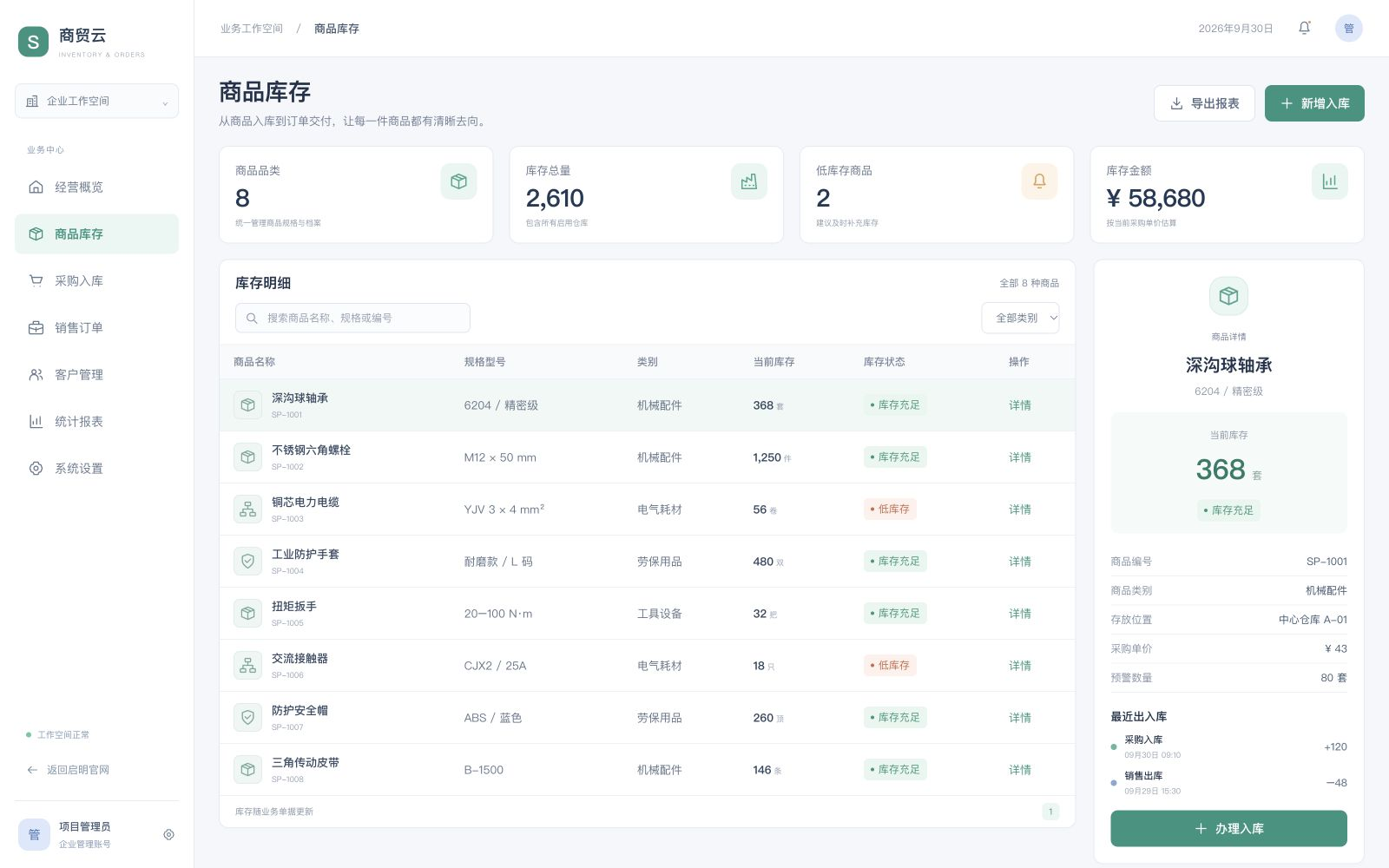Screen dimensions: 1389x868
Task: Click 返回启明官网 link
Action: pos(68,770)
